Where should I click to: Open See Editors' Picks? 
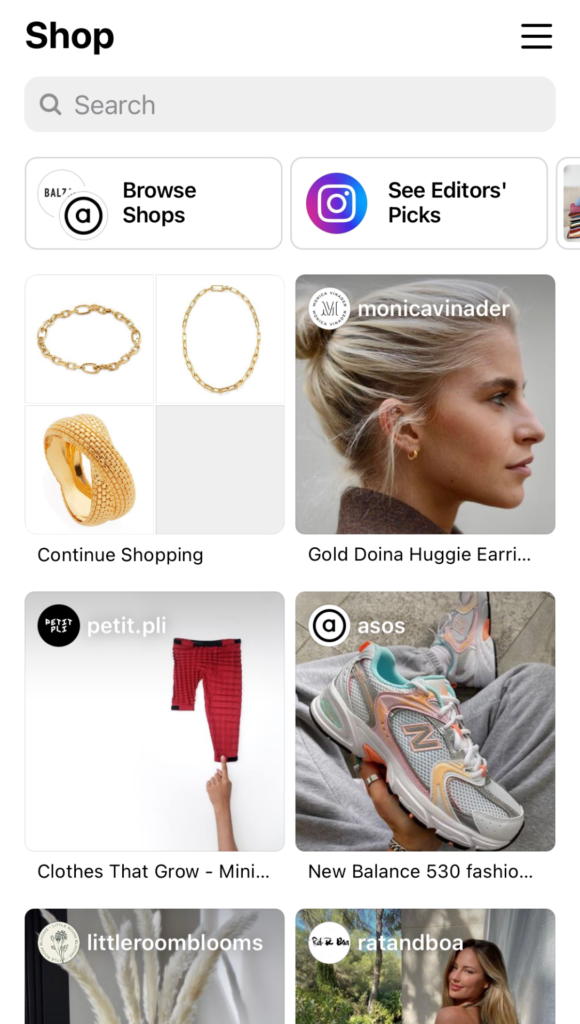pyautogui.click(x=419, y=203)
